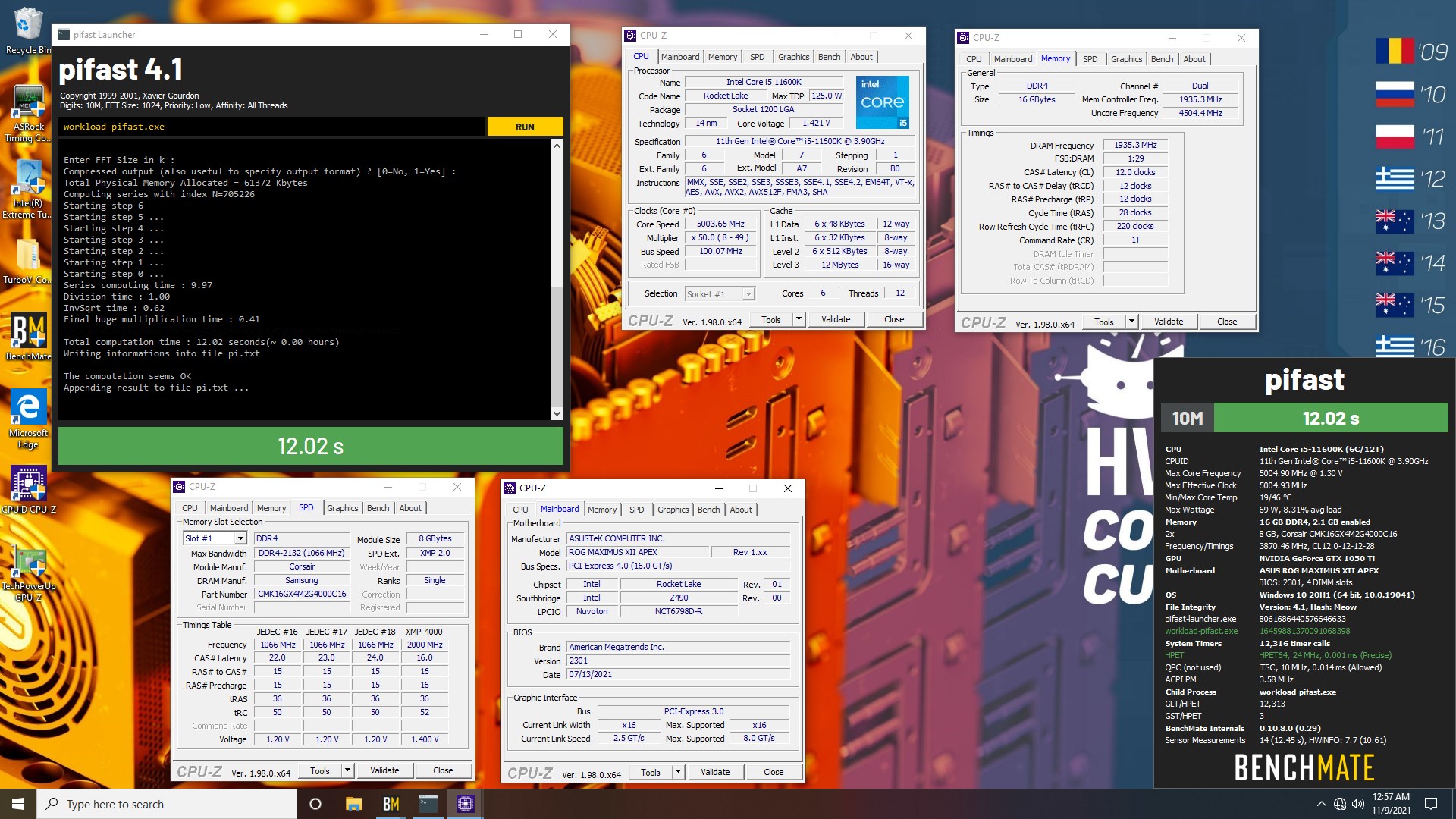
Task: Click the 1935.3 MHz DRAM Frequency value
Action: point(1135,145)
